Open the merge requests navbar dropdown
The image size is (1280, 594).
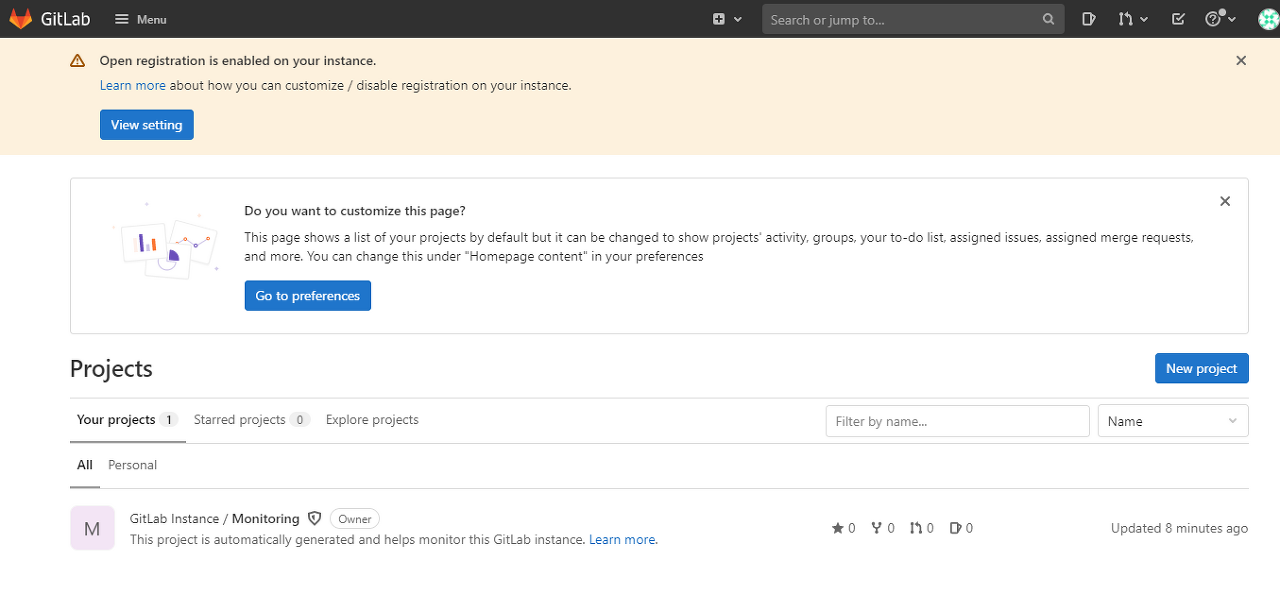pyautogui.click(x=1133, y=19)
